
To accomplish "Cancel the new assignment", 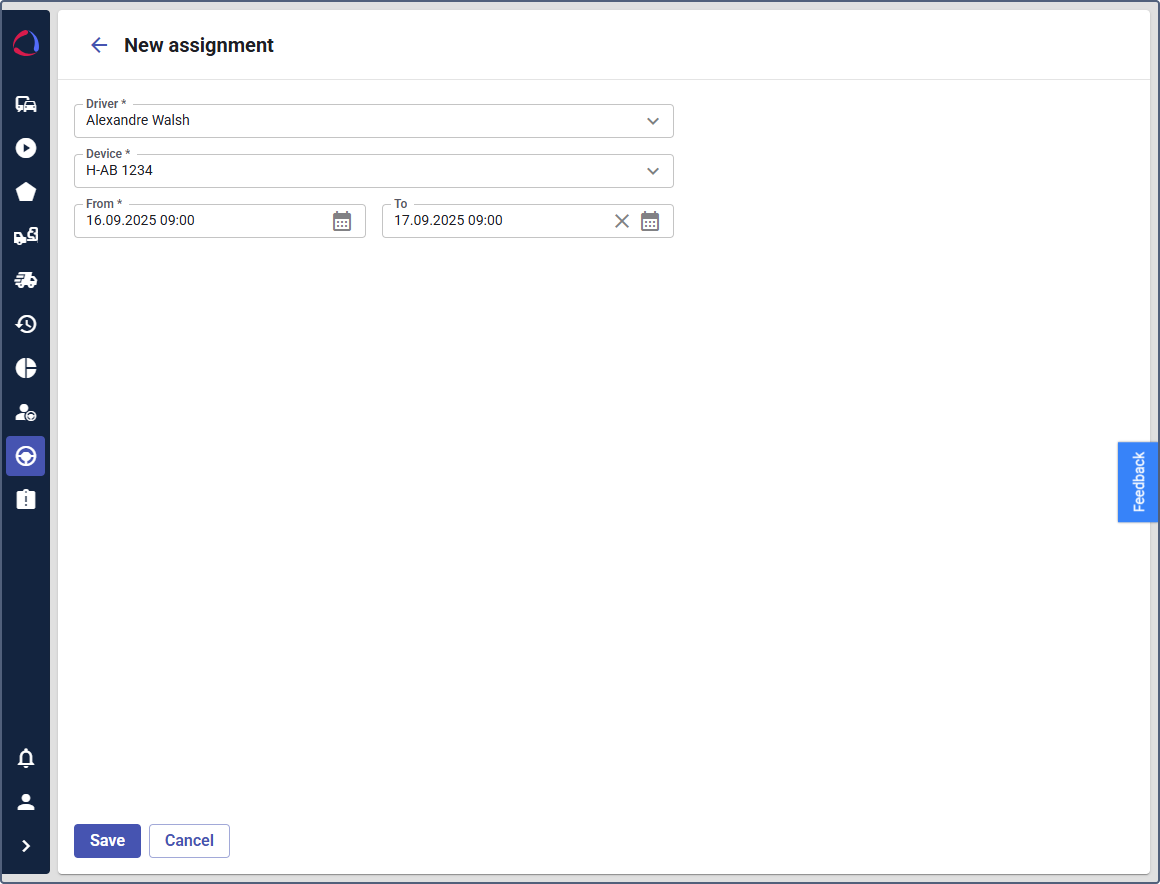I will [189, 841].
